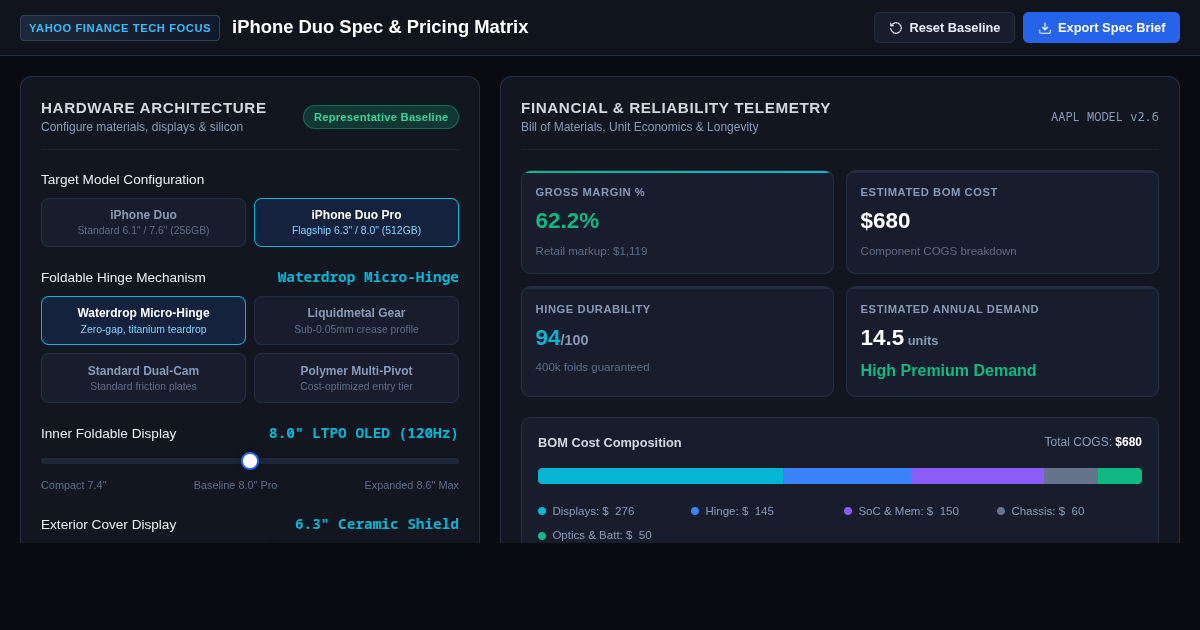Choose the Standard Dual-Cam hinge option
The width and height of the screenshot is (1200, 630).
[143, 378]
